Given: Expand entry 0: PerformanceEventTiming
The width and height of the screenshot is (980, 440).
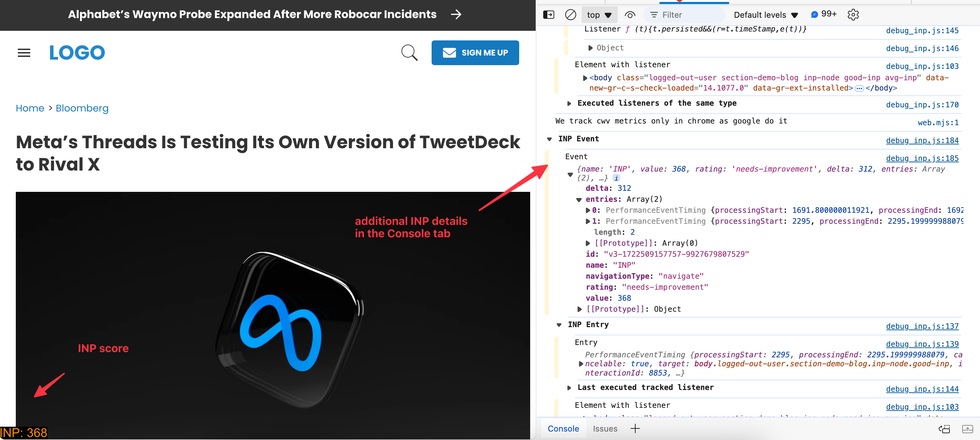Looking at the screenshot, I should [589, 211].
